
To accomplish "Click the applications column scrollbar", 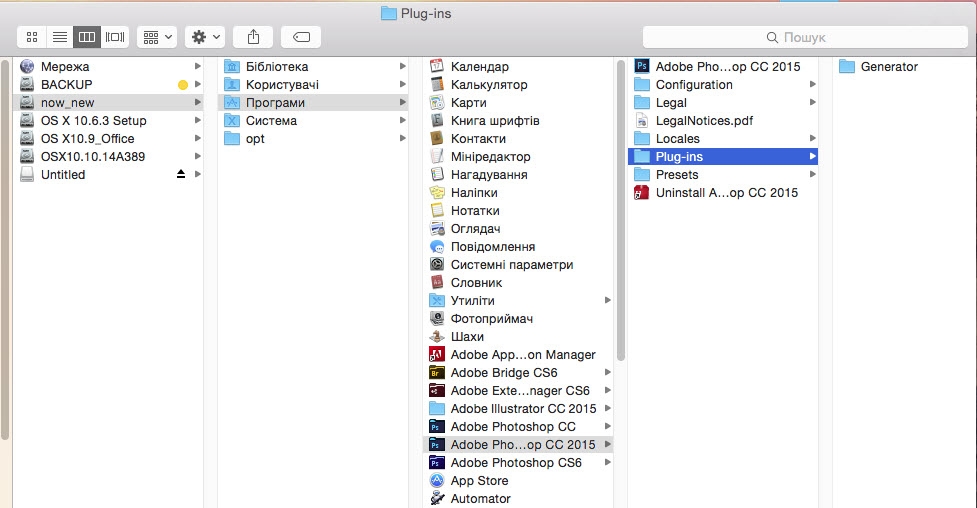I will [x=620, y=211].
